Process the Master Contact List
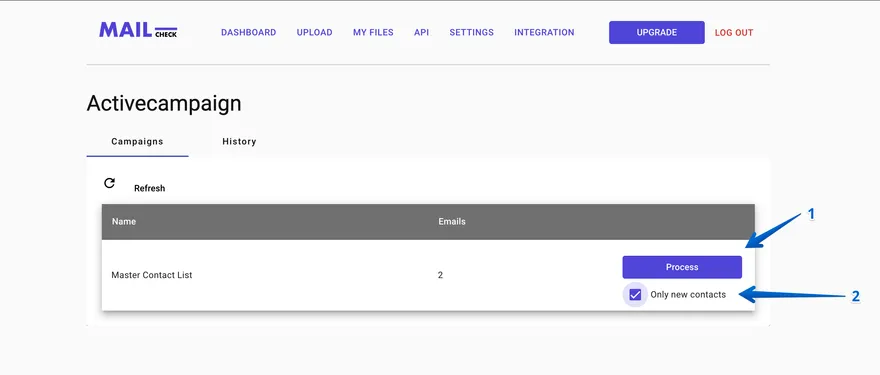The image size is (880, 375). 682,267
